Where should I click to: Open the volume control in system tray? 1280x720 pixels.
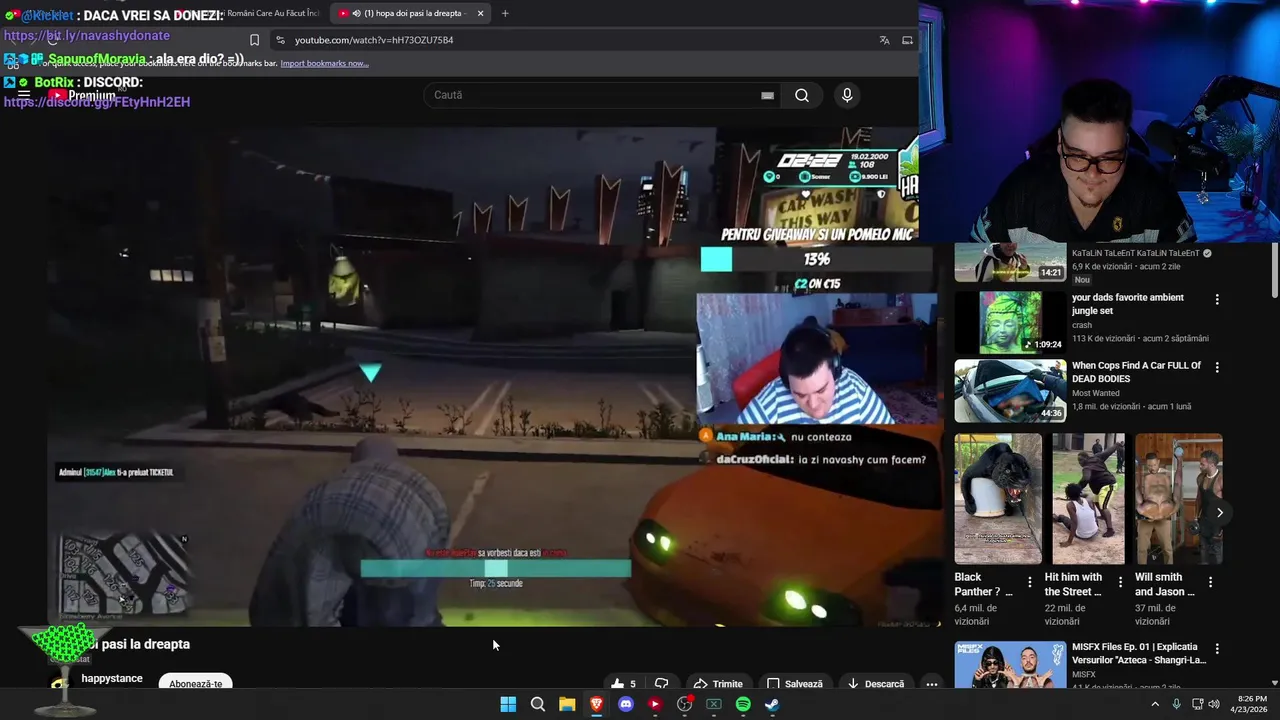[1214, 704]
